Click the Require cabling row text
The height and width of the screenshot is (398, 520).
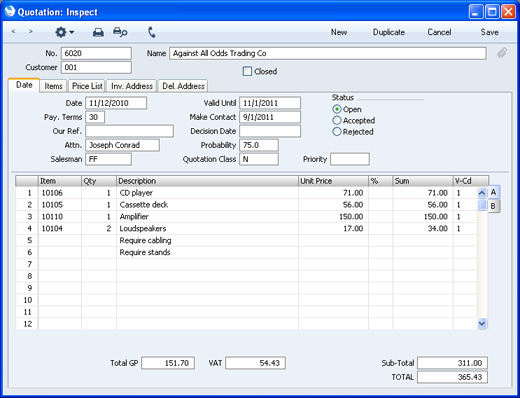145,240
